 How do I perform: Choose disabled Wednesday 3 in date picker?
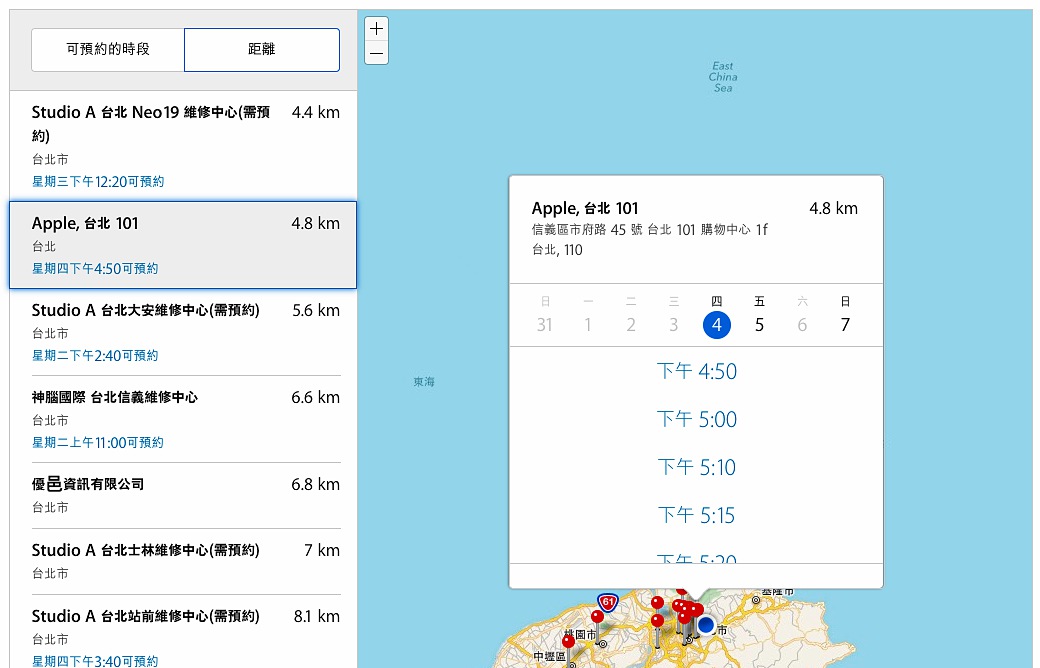(674, 324)
